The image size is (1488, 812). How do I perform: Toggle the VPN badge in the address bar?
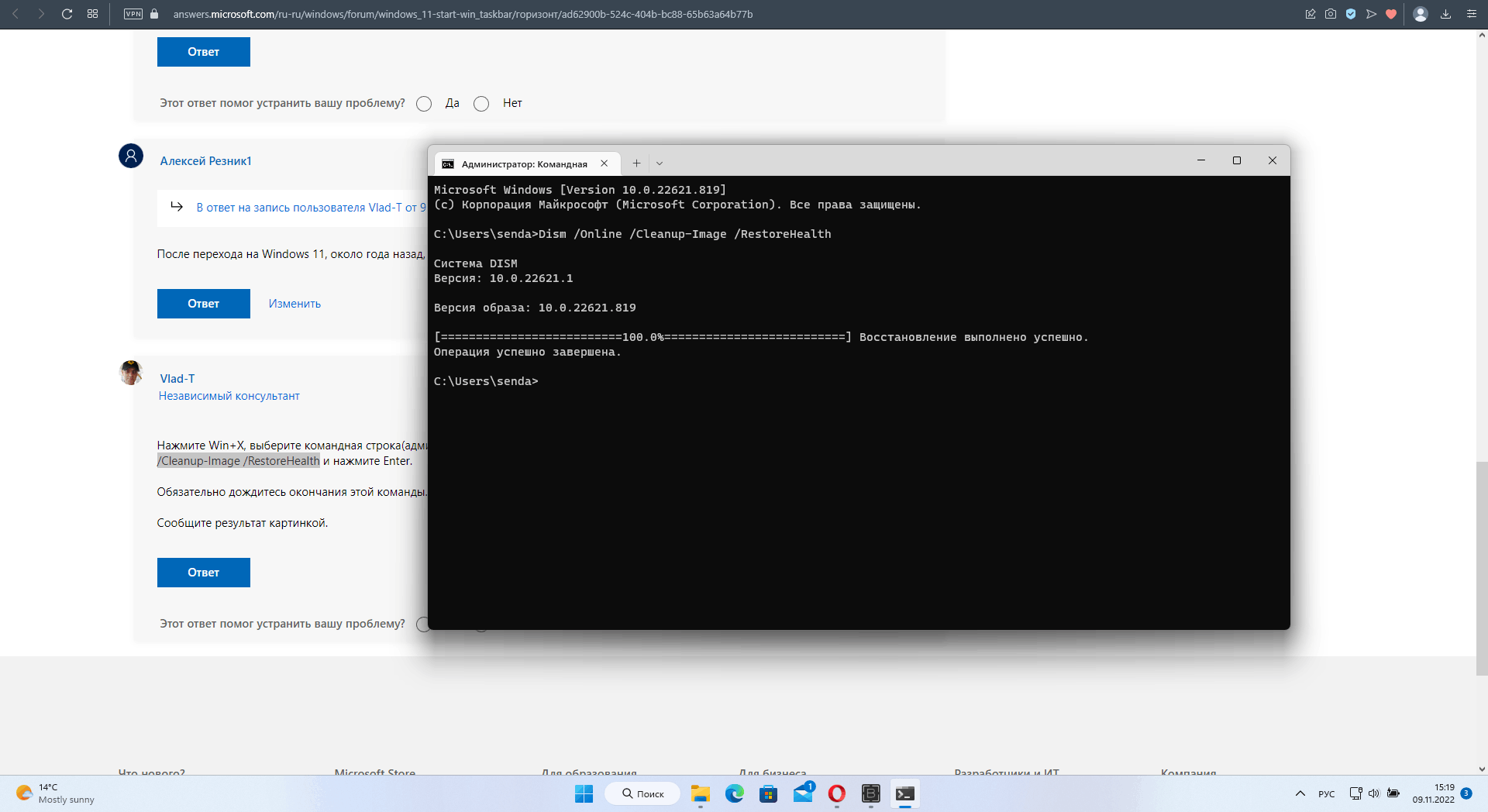point(133,14)
